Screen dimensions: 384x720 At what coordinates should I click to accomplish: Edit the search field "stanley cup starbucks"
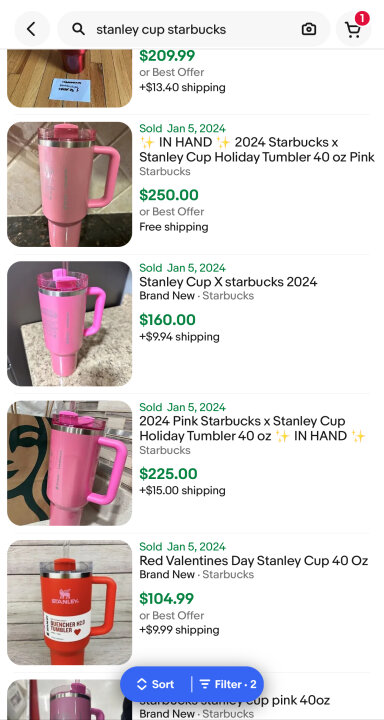[x=193, y=29]
